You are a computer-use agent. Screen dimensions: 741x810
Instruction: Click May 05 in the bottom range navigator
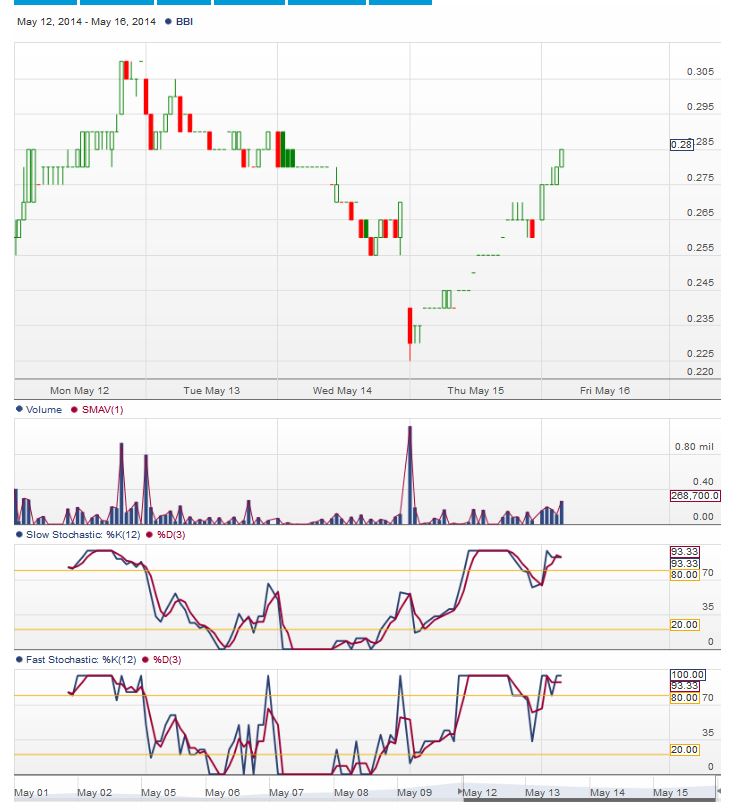click(x=158, y=793)
